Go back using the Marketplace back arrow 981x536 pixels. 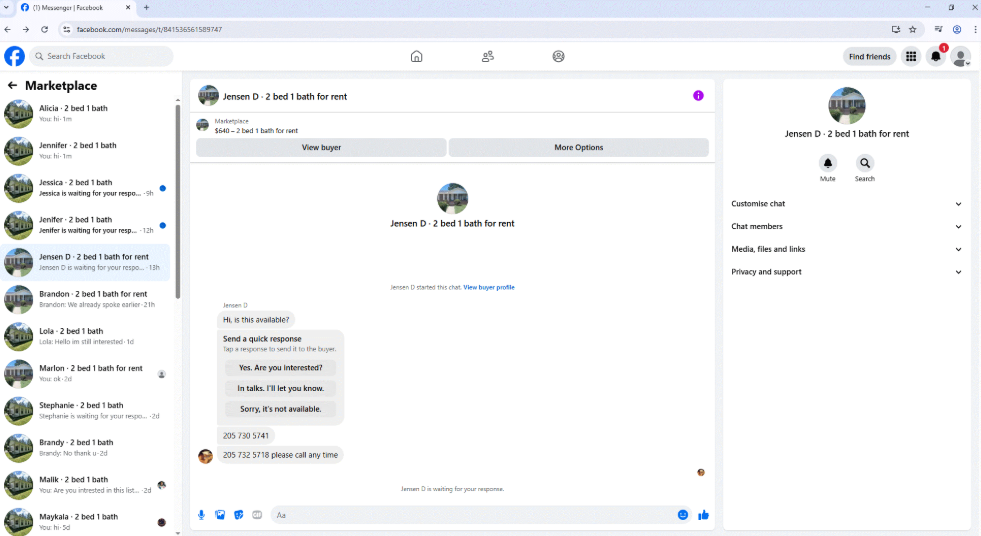[x=12, y=85]
